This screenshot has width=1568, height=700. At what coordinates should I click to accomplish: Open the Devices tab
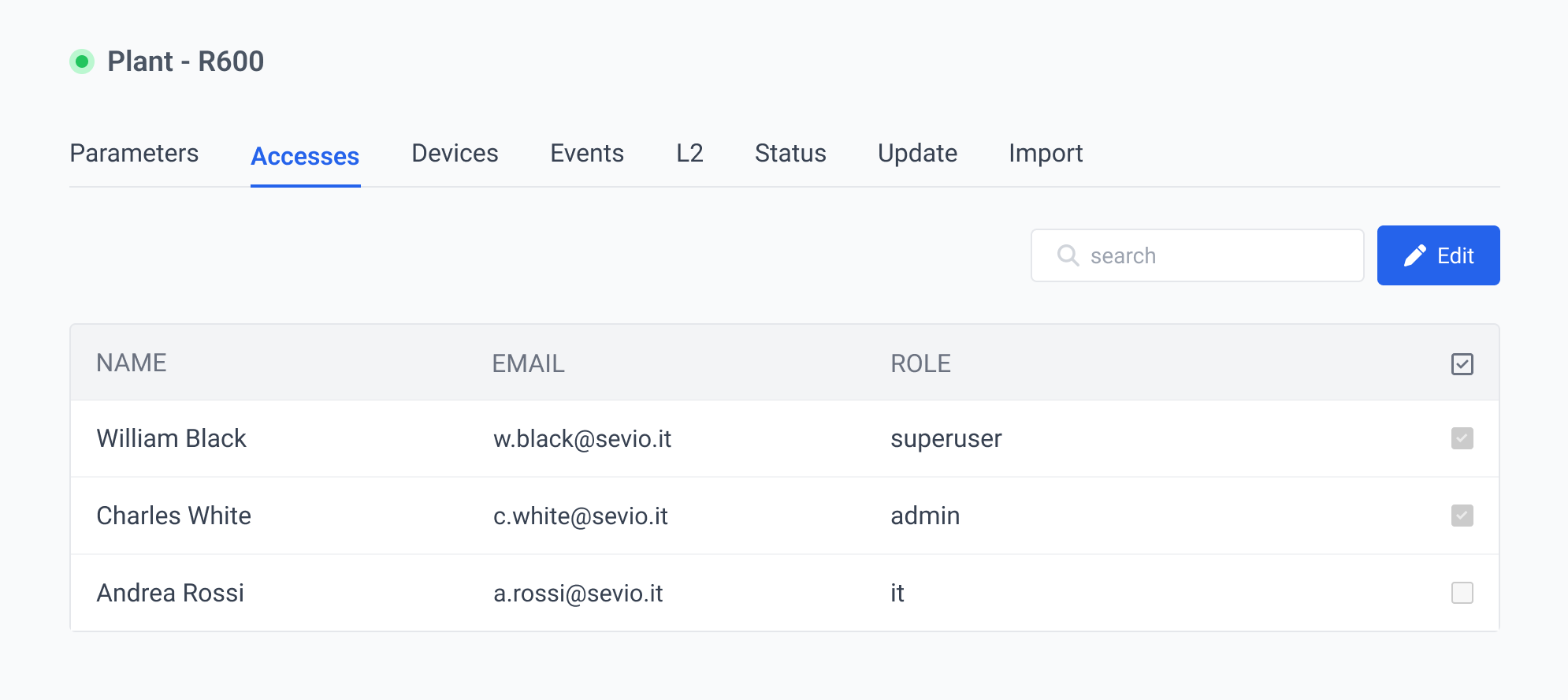(x=455, y=153)
